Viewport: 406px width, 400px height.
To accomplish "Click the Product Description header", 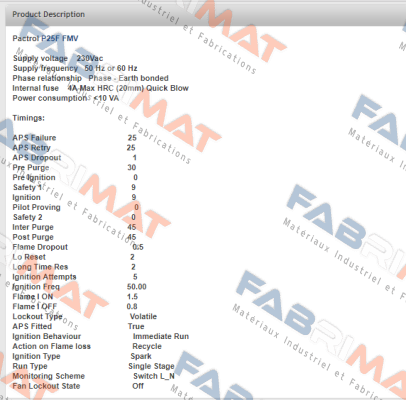I will tap(49, 14).
